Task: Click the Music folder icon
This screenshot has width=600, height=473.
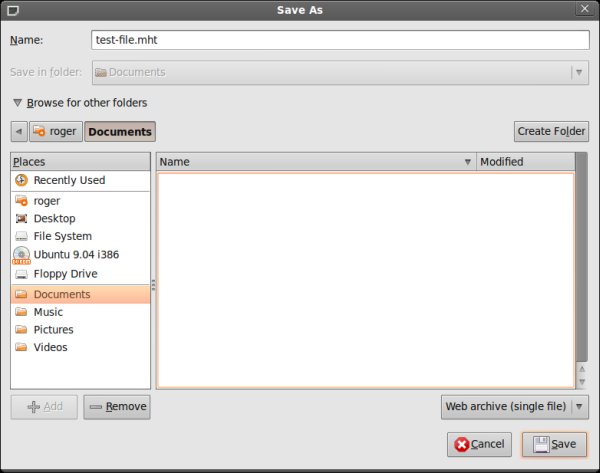Action: point(21,312)
